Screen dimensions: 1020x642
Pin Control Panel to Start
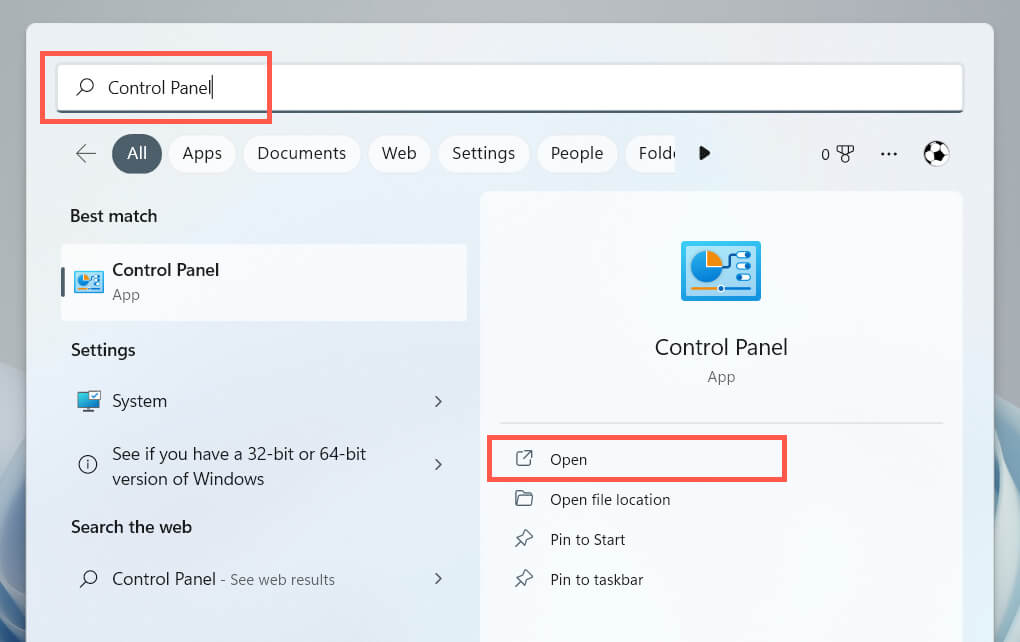tap(587, 540)
